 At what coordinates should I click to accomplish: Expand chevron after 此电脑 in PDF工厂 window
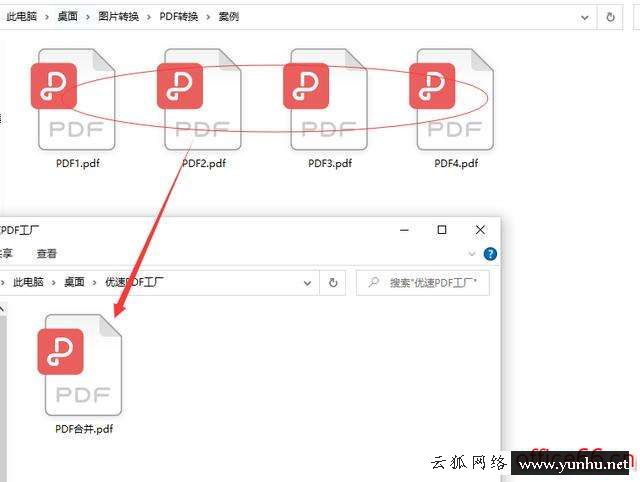tap(53, 282)
